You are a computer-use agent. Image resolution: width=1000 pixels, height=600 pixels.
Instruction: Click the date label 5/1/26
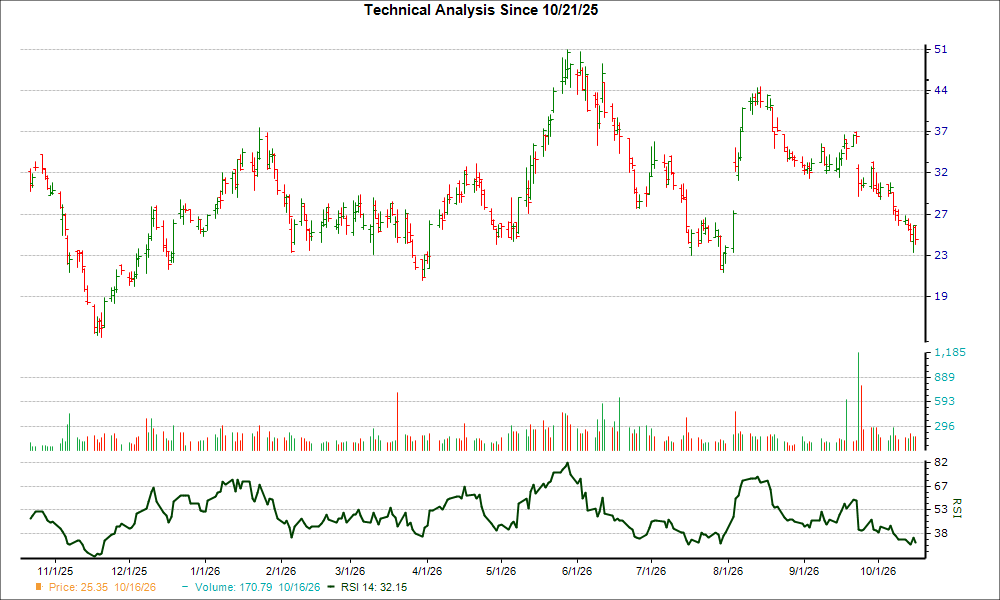click(x=501, y=571)
